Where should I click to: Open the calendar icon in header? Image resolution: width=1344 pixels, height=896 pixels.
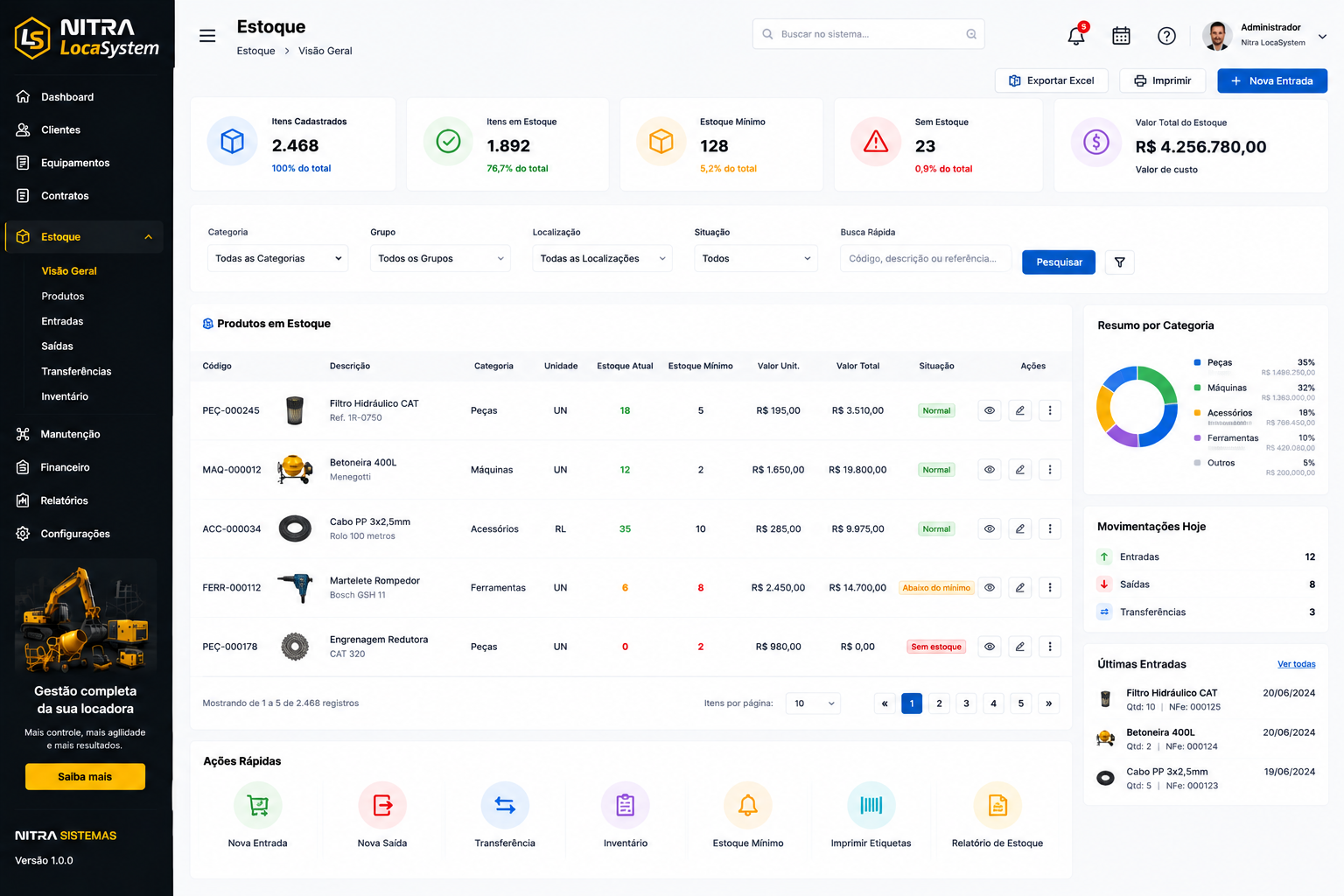click(1121, 36)
